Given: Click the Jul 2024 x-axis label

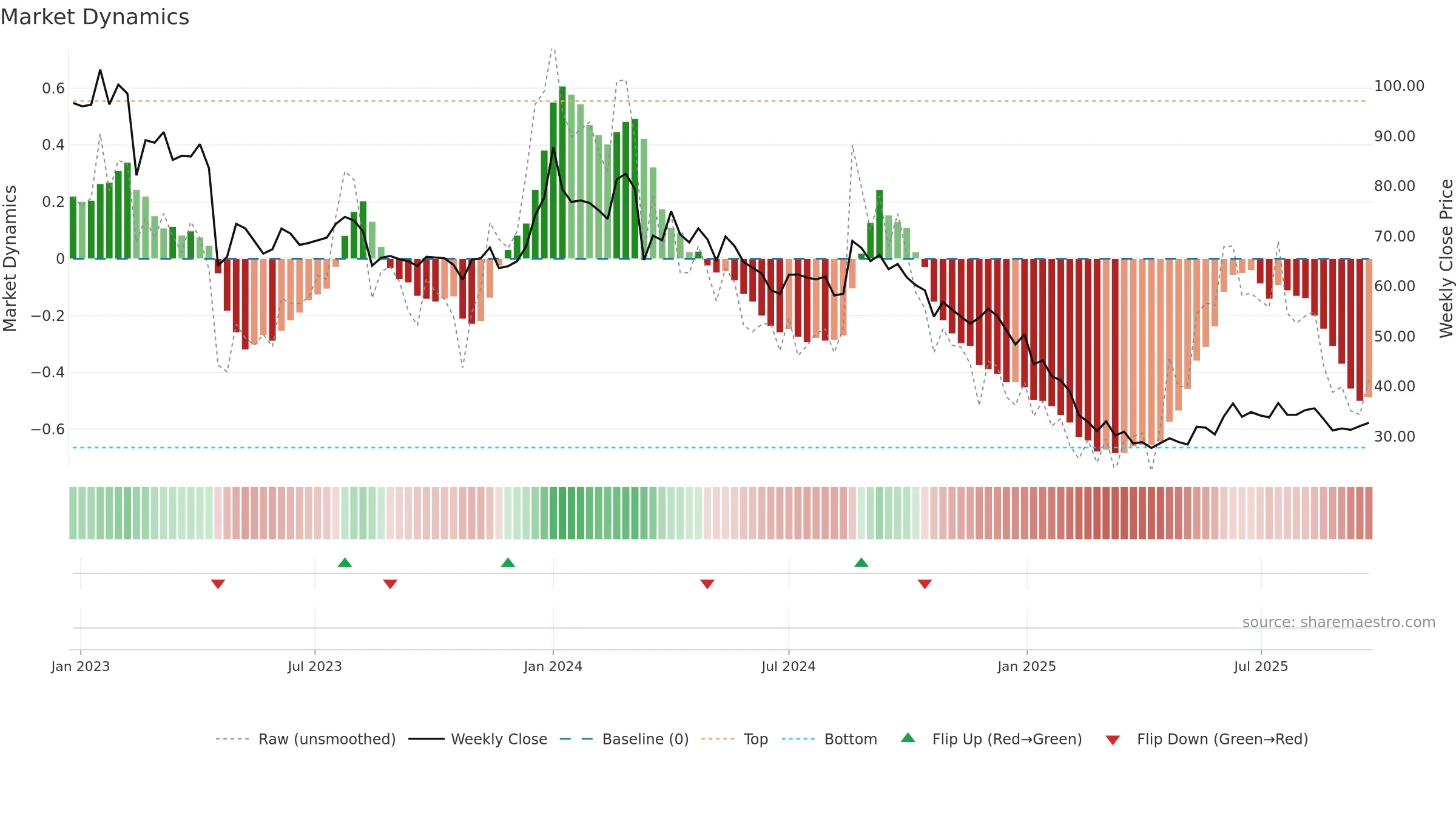Looking at the screenshot, I should click(x=789, y=666).
